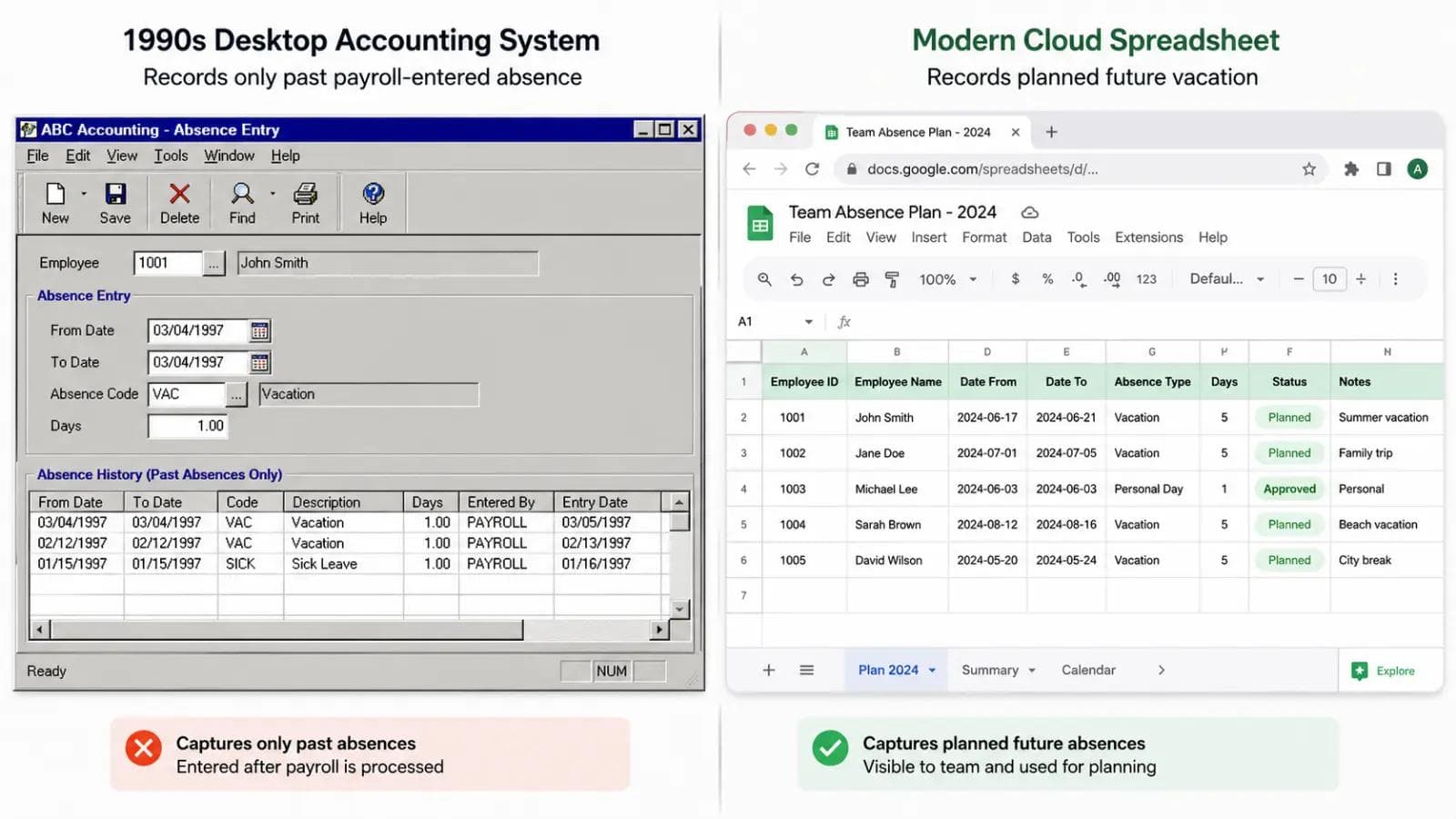Click the absence history scroll down arrow
The image size is (1456, 819).
[x=679, y=609]
